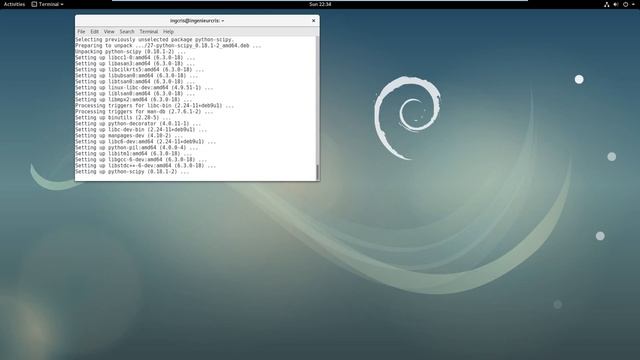
Task: Open the Help menu in the terminal
Action: pos(169,31)
